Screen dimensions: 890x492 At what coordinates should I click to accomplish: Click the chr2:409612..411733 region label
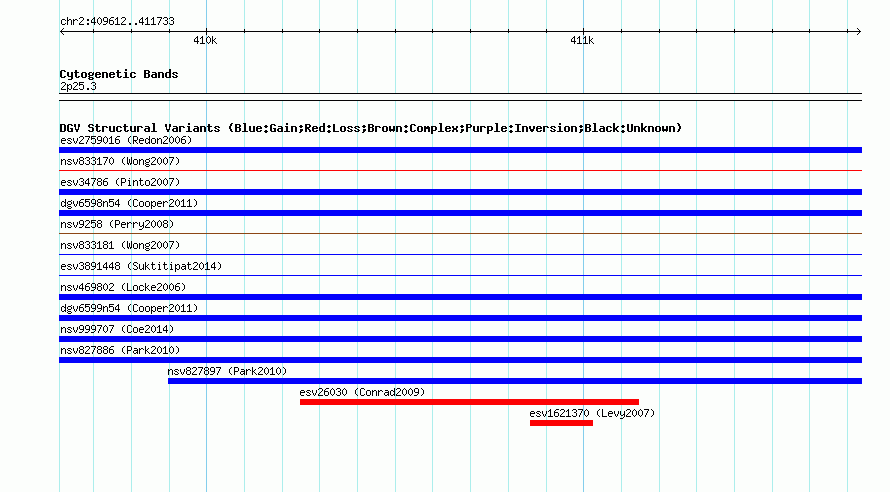click(117, 22)
